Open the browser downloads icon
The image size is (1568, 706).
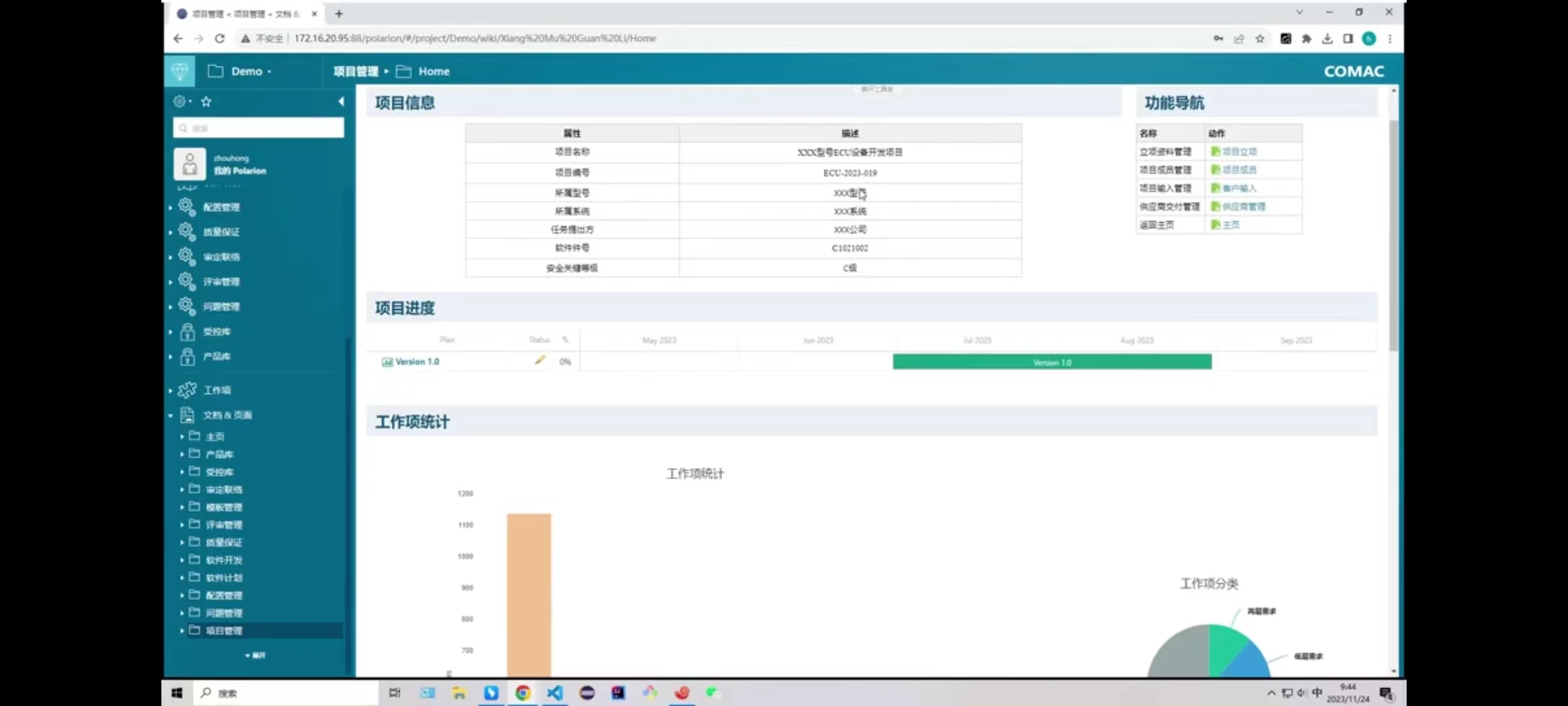click(x=1327, y=39)
